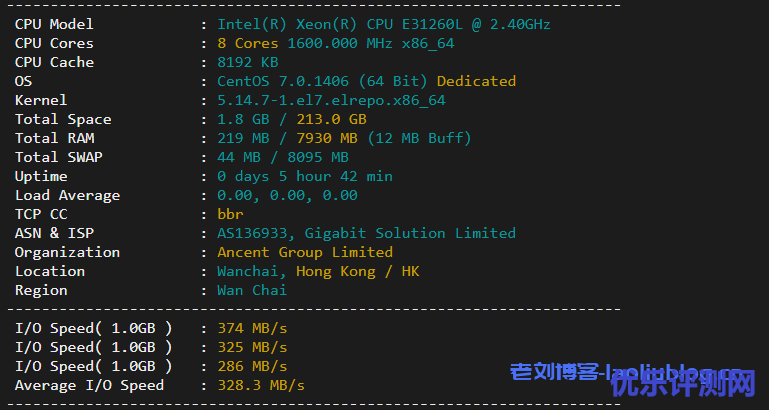The height and width of the screenshot is (410, 769).
Task: Select the Total SWAP value
Action: tap(282, 157)
